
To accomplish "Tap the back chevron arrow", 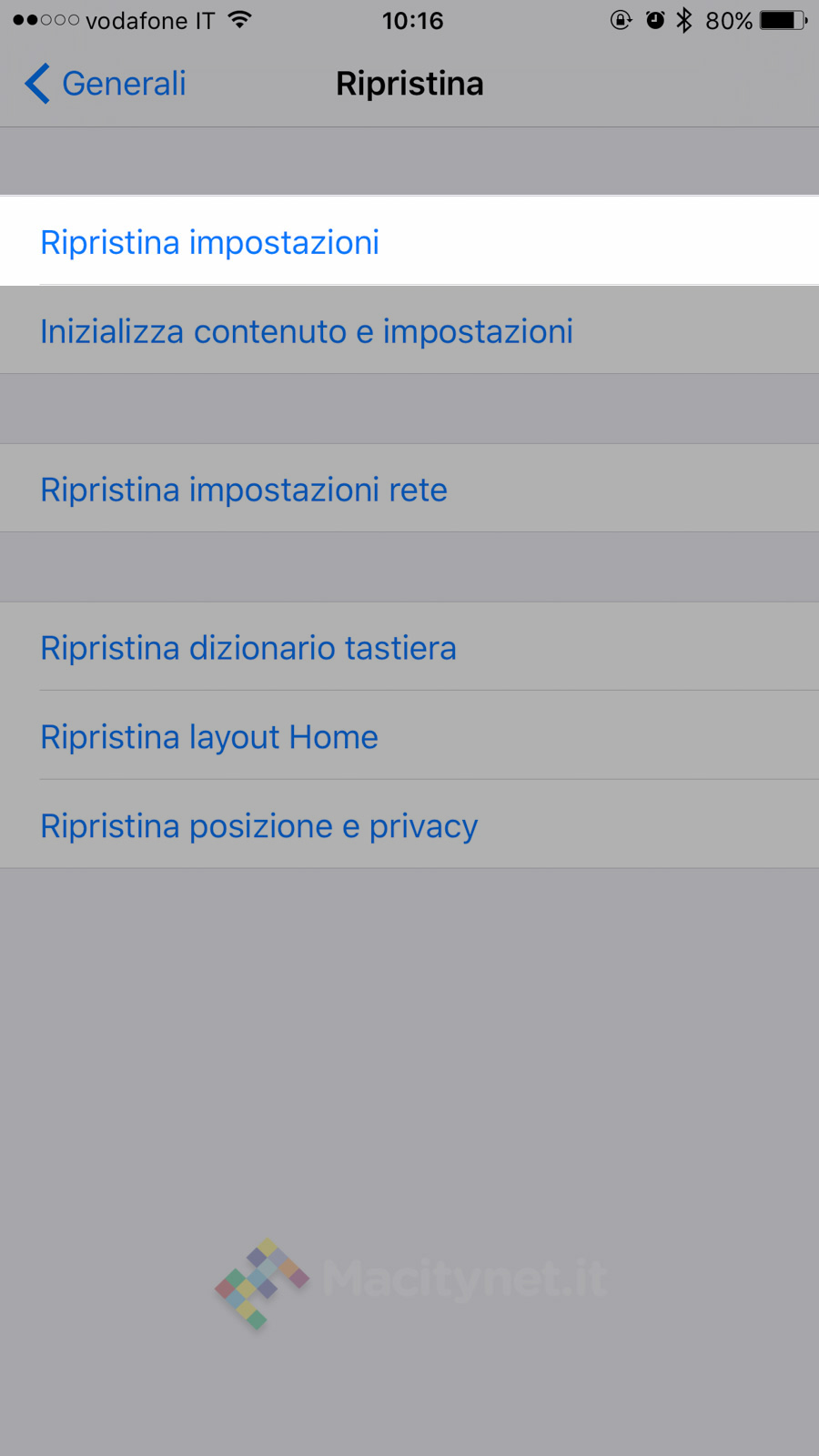I will (36, 84).
